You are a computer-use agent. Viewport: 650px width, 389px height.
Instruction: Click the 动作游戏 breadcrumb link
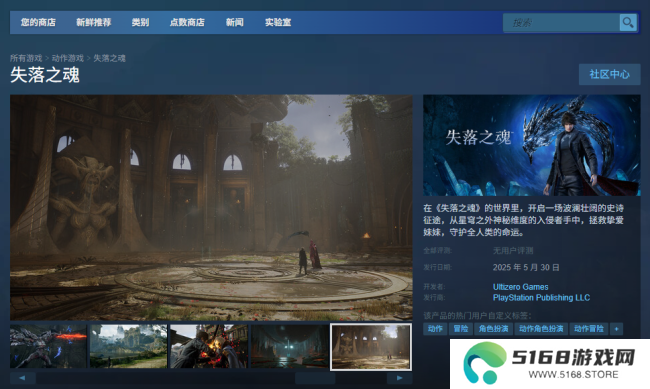pos(68,58)
